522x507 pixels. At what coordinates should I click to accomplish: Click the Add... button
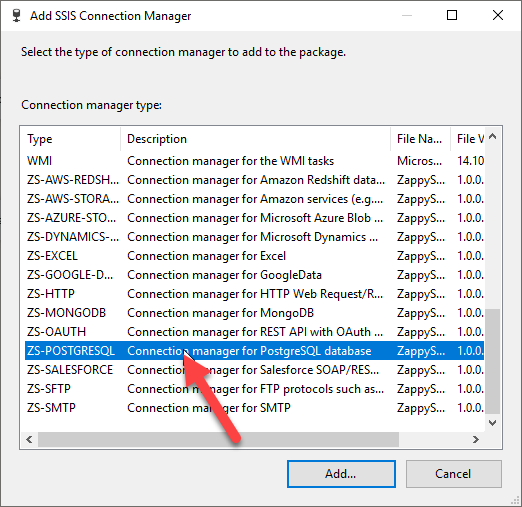coord(341,474)
